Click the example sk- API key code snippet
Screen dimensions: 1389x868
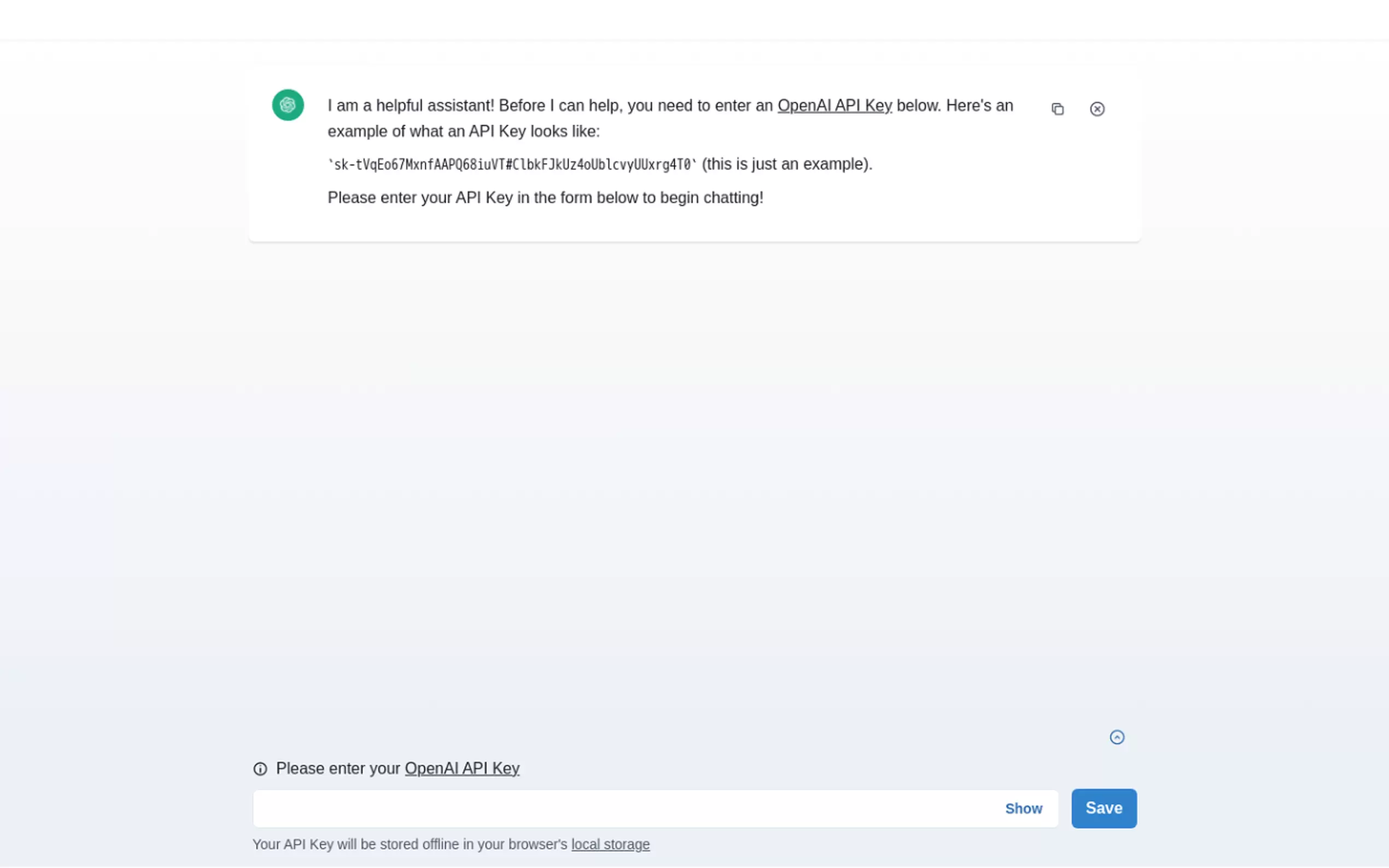(512, 165)
